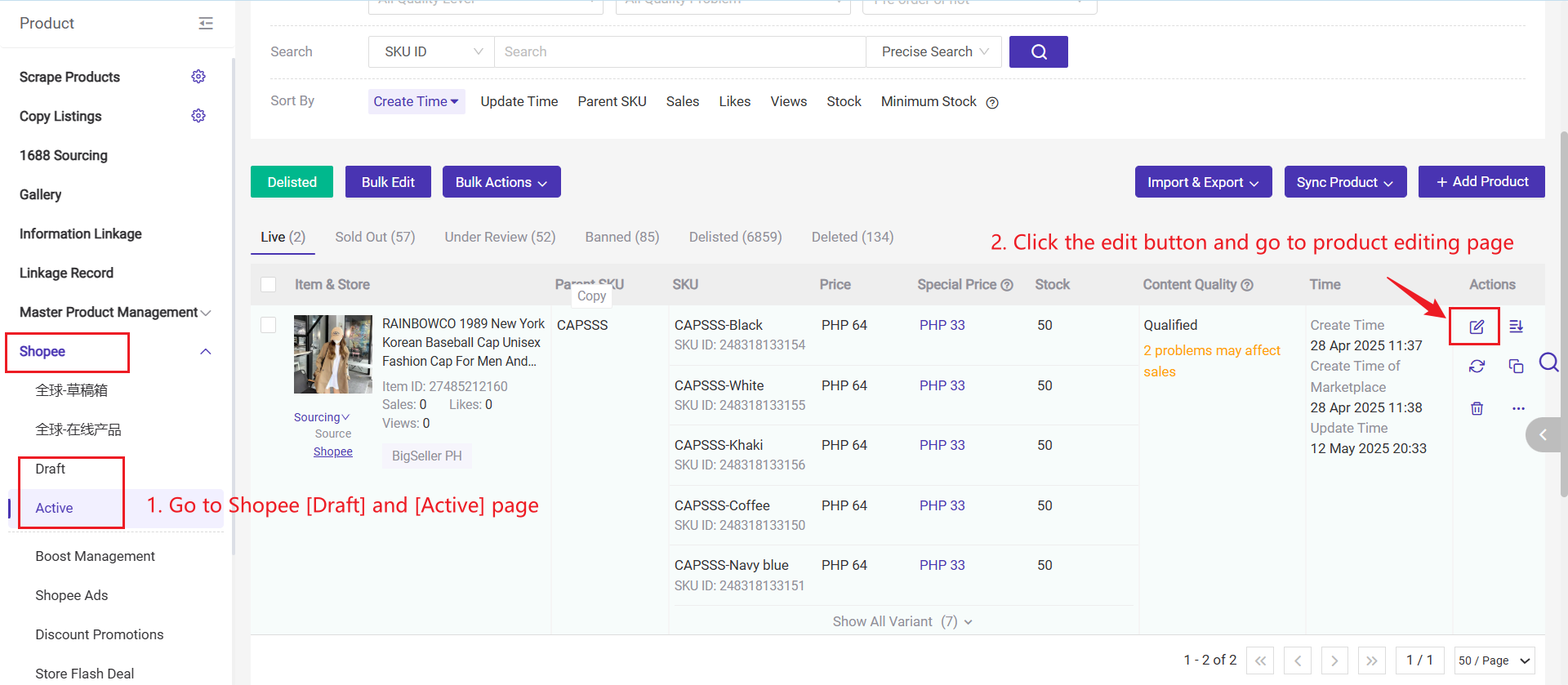Image resolution: width=1568 pixels, height=685 pixels.
Task: Select all products header checkbox
Action: point(268,285)
